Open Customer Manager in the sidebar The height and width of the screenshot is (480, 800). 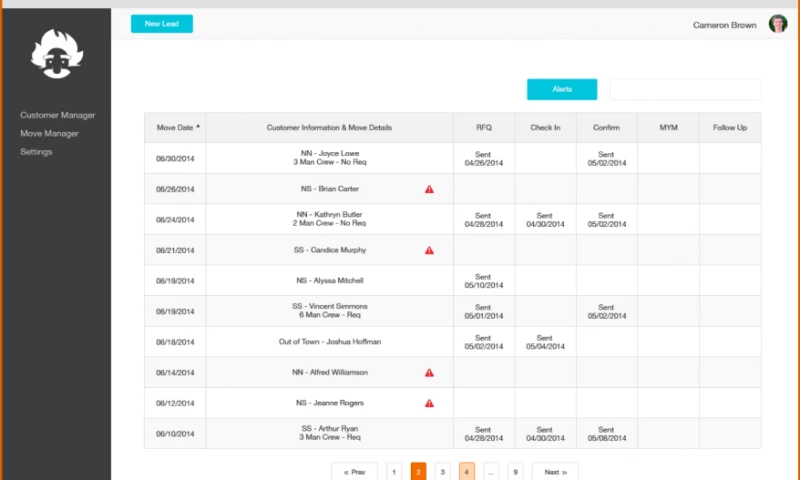click(57, 115)
